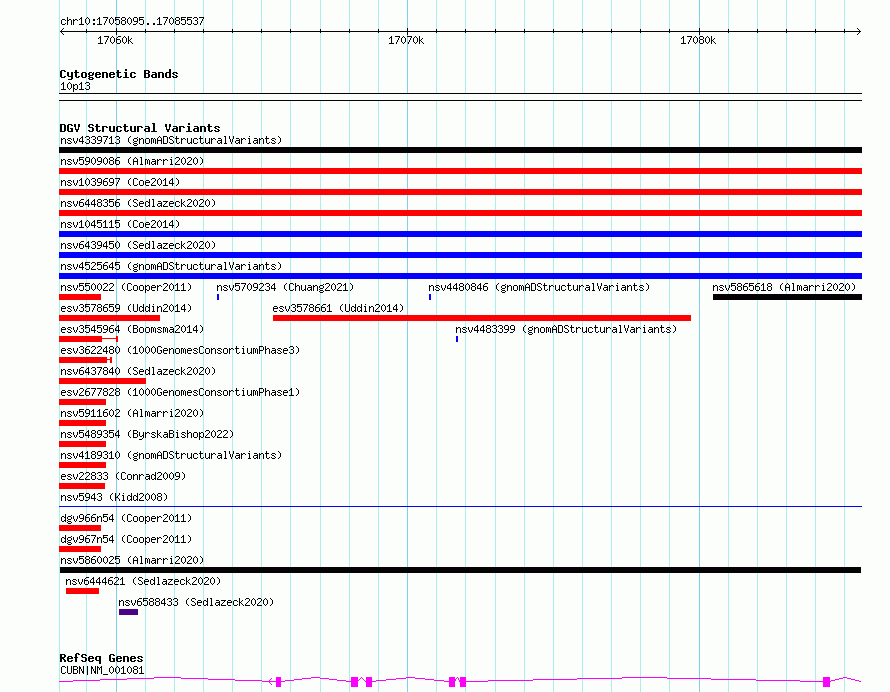Click small blue marker of nsv4480846
Screen dimensions: 890x692
tap(430, 297)
